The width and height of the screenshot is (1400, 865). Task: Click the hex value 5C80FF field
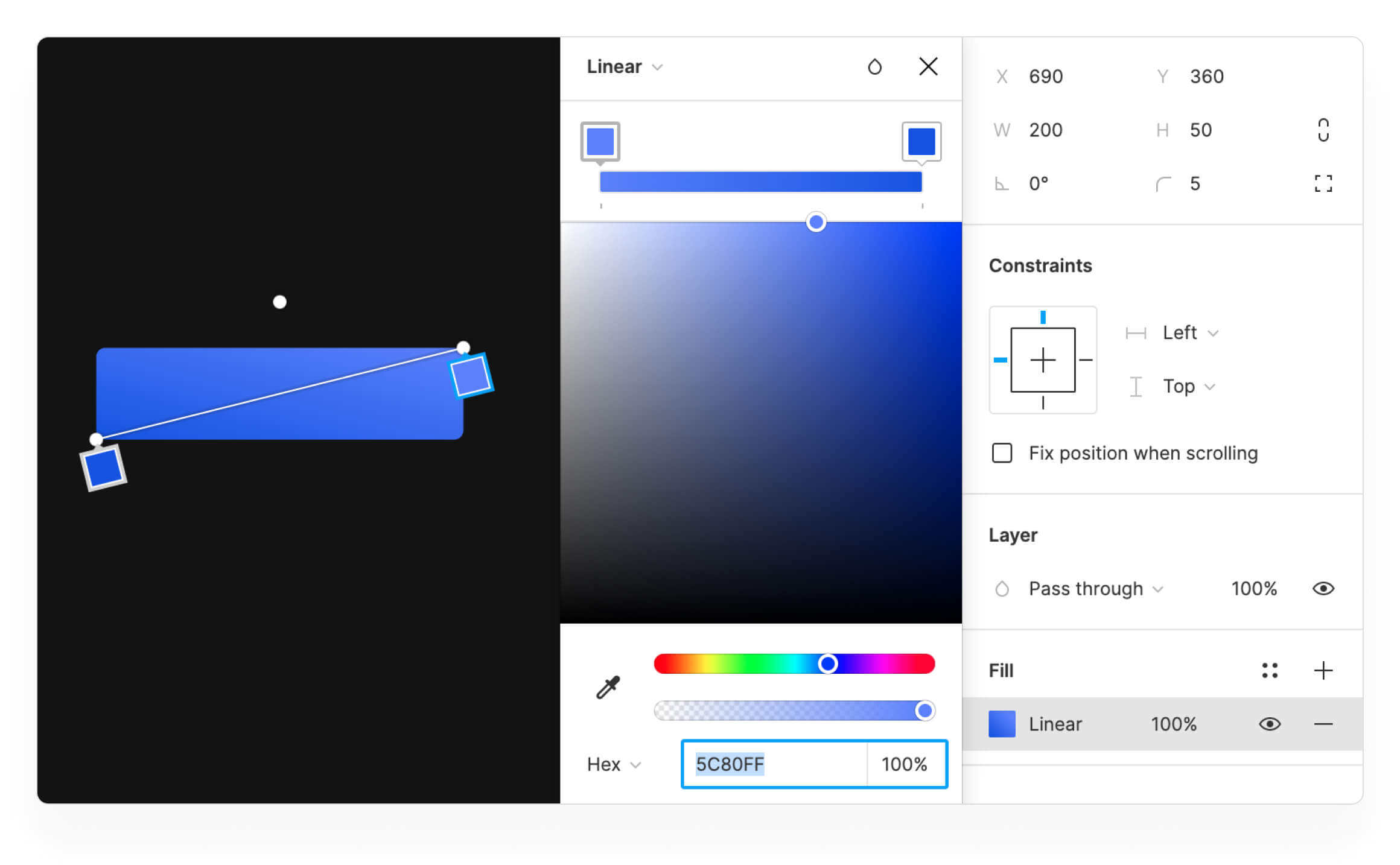772,764
